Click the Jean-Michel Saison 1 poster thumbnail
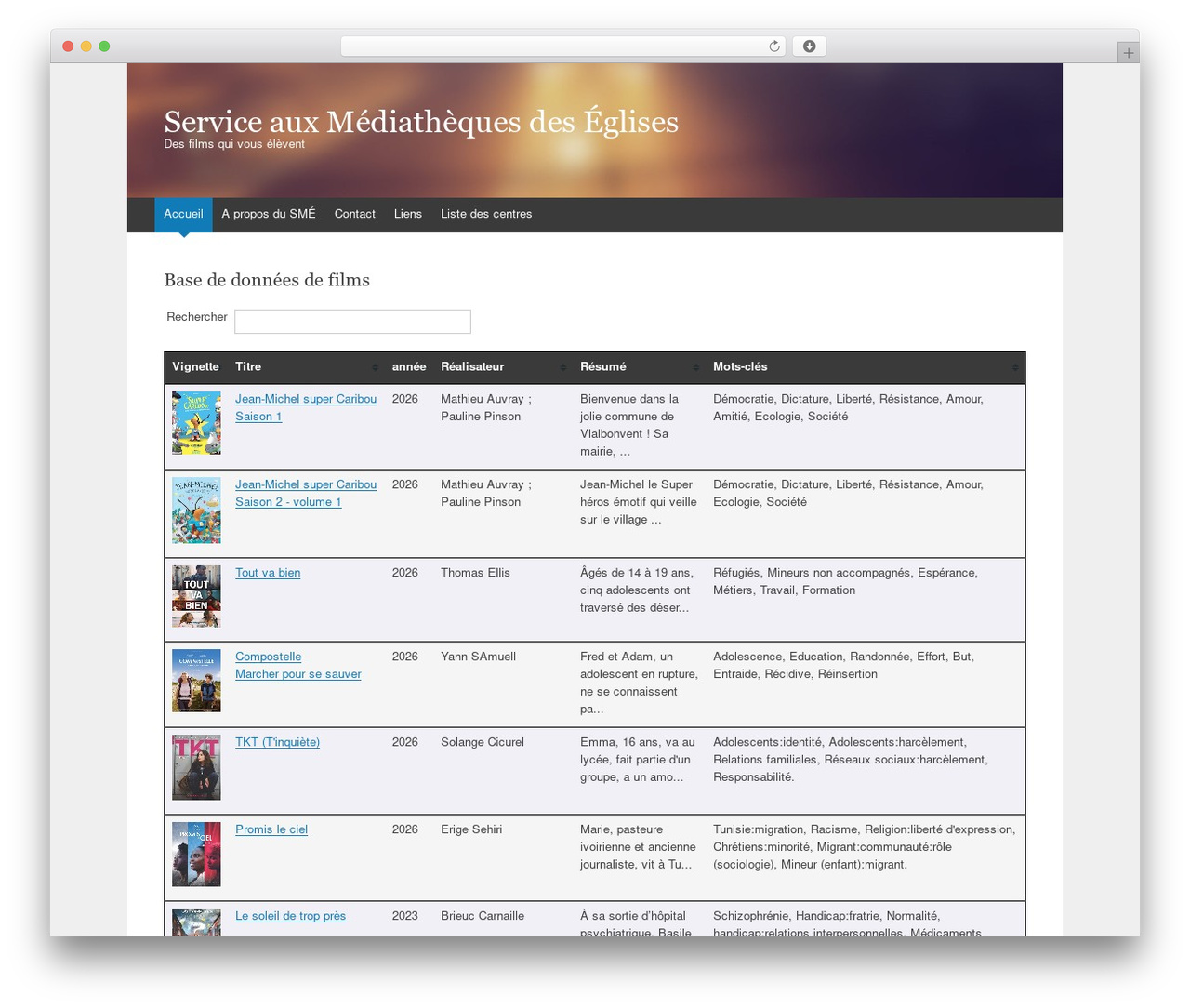The height and width of the screenshot is (1008, 1190). coord(196,423)
